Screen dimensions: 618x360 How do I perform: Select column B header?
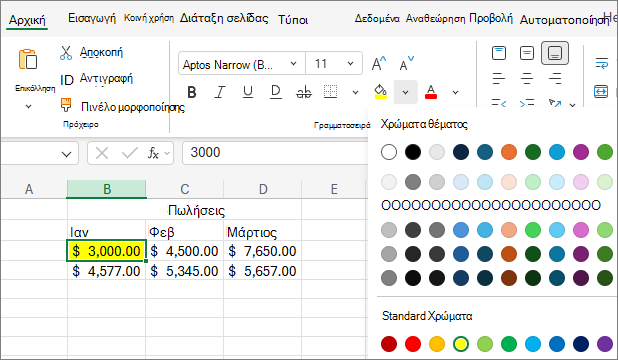(106, 189)
